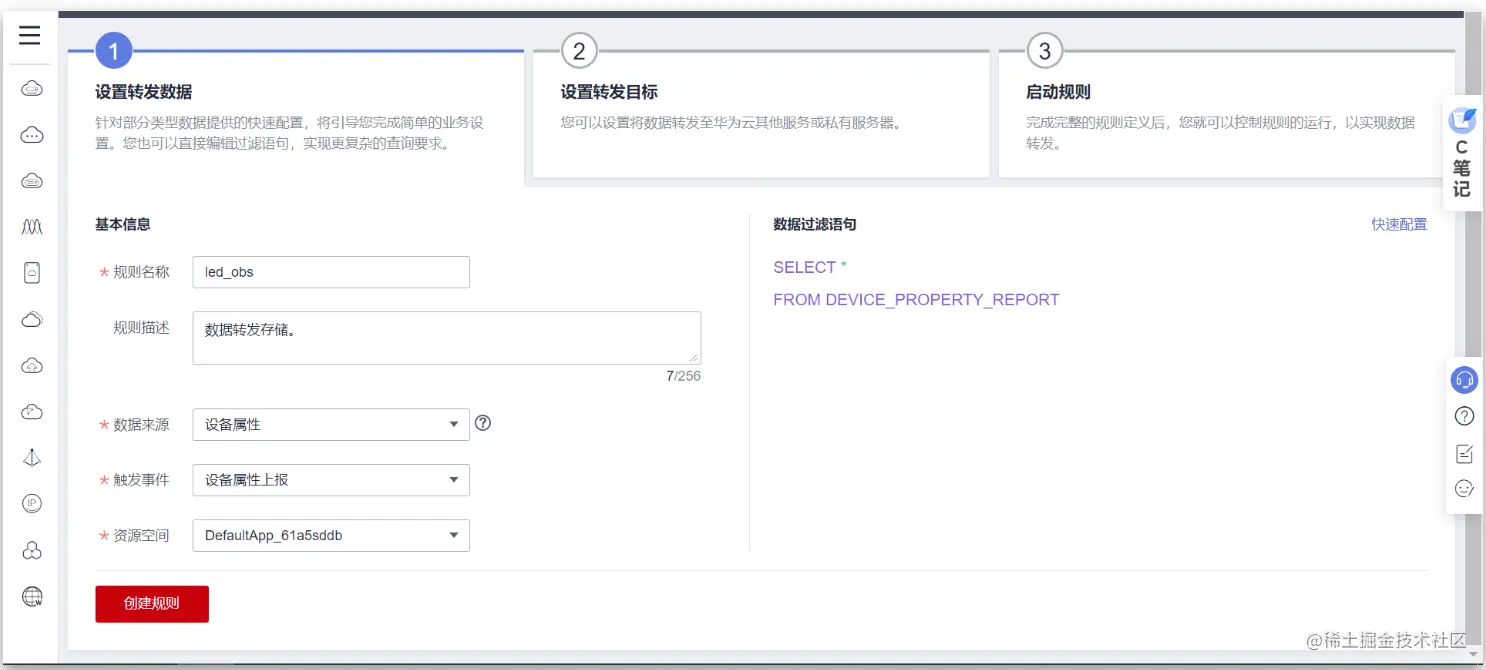The width and height of the screenshot is (1486, 670).
Task: Click the 数据过滤语句 heading
Action: 815,225
